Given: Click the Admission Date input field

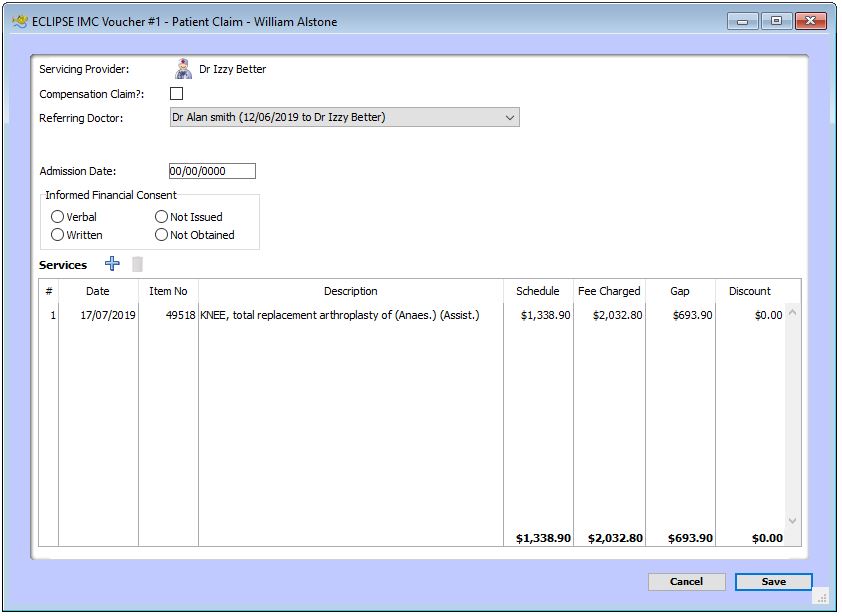Looking at the screenshot, I should [213, 170].
